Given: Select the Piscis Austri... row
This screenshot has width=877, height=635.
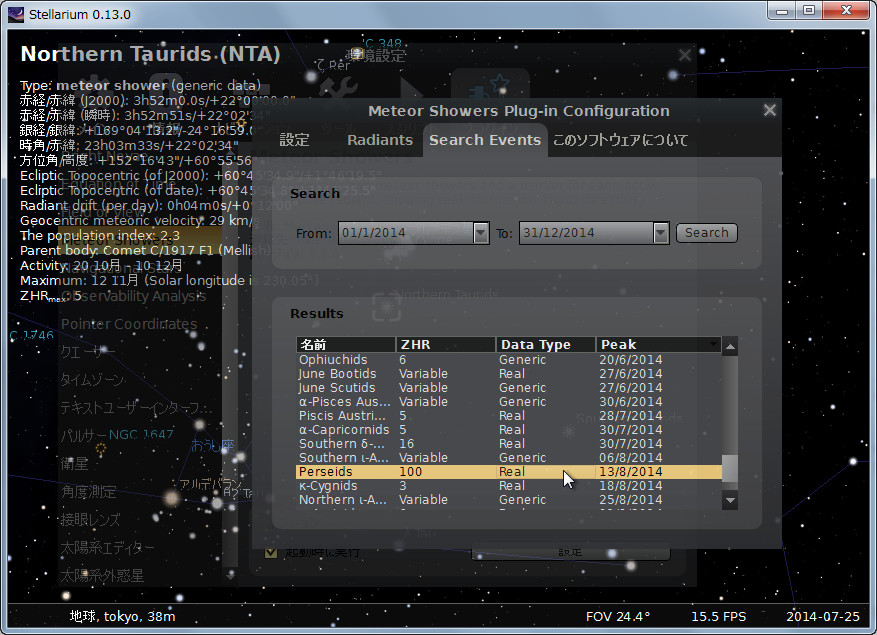Looking at the screenshot, I should pos(508,416).
